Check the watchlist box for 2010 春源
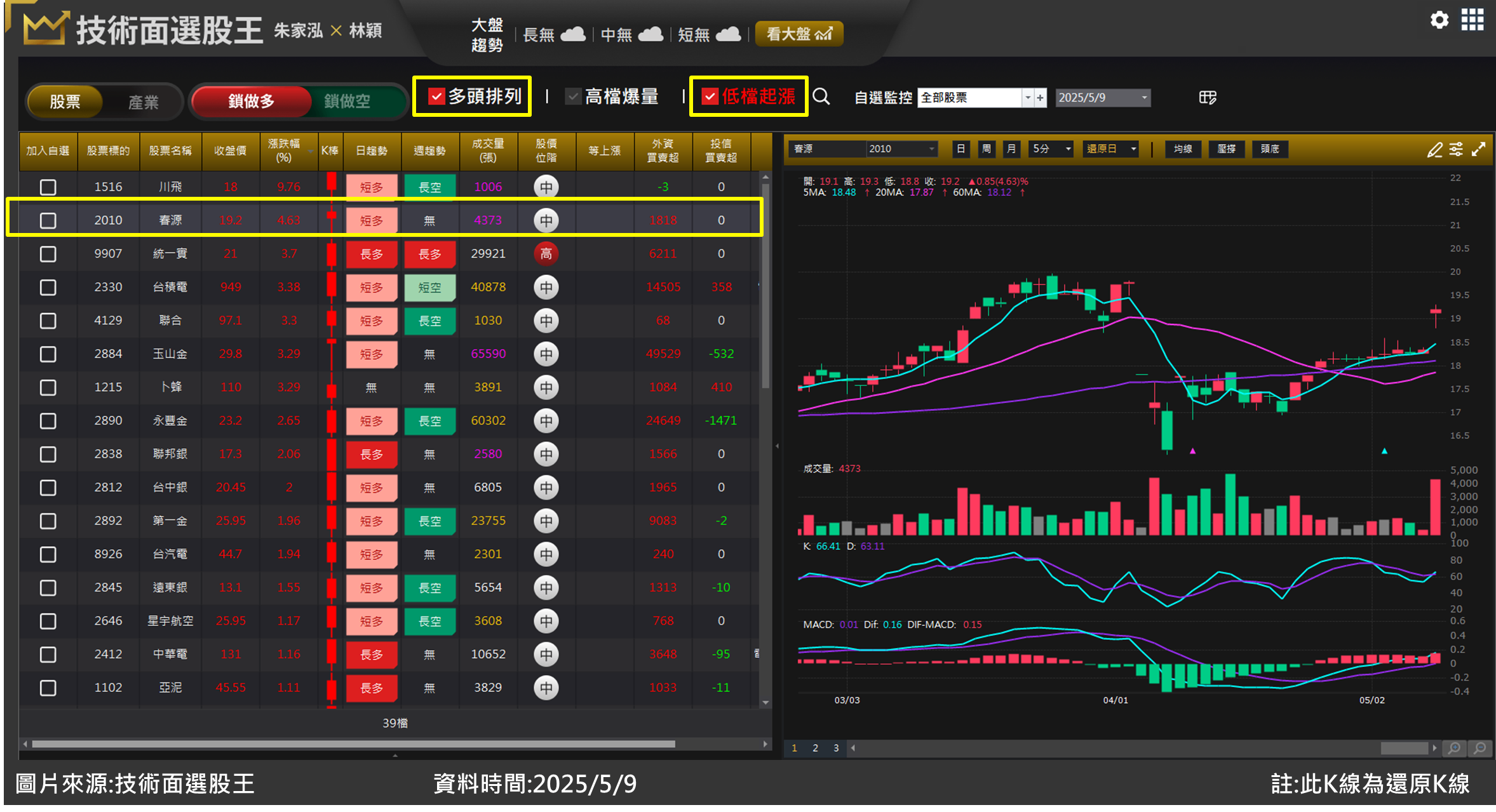The height and width of the screenshot is (812, 1496). pyautogui.click(x=48, y=220)
